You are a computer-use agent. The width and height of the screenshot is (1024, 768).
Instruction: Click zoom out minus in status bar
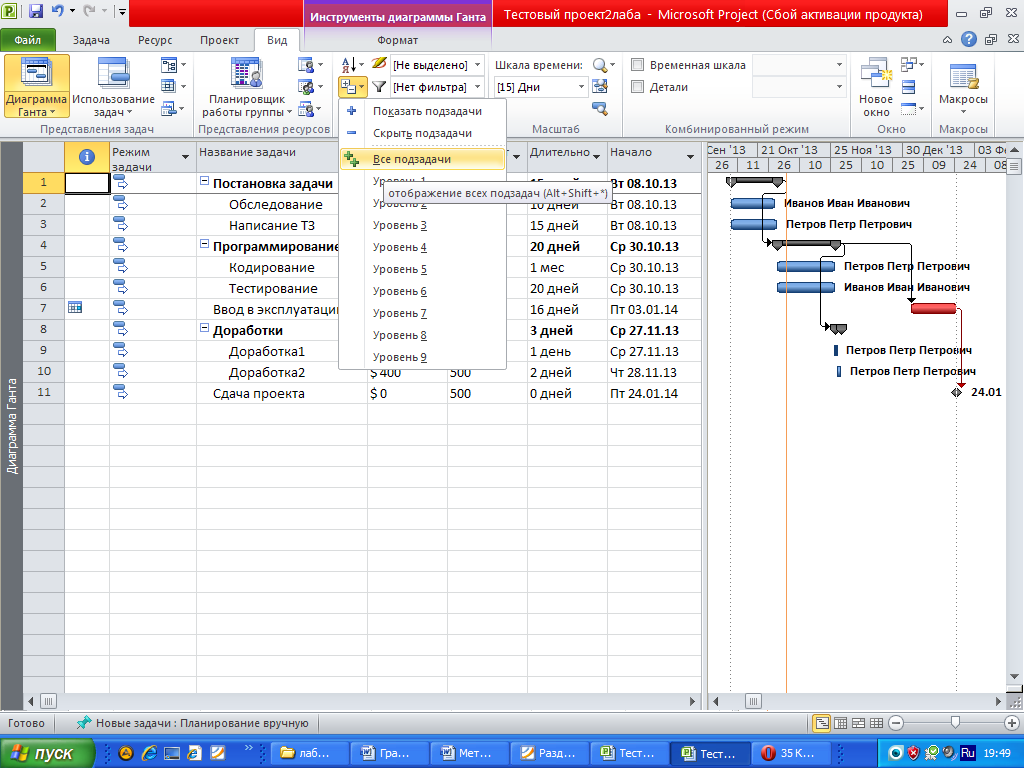[897, 723]
